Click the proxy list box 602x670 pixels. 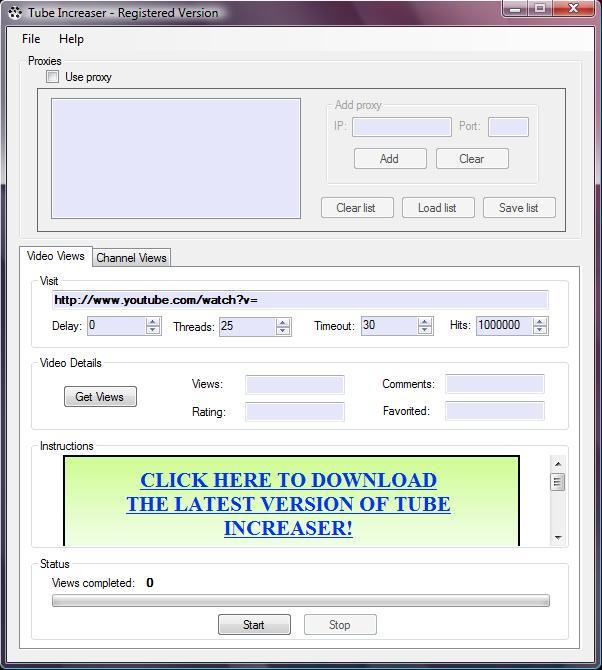176,159
